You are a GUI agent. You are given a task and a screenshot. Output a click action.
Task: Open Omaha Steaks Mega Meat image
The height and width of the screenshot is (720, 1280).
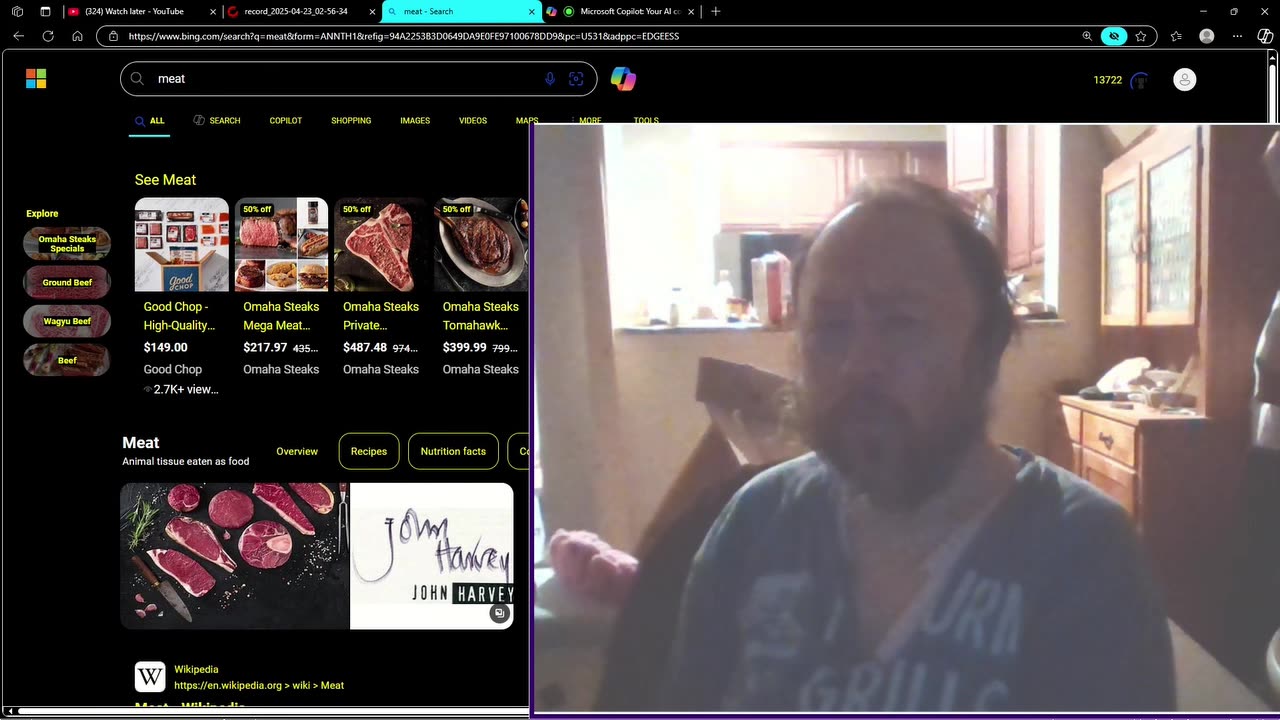pos(281,245)
